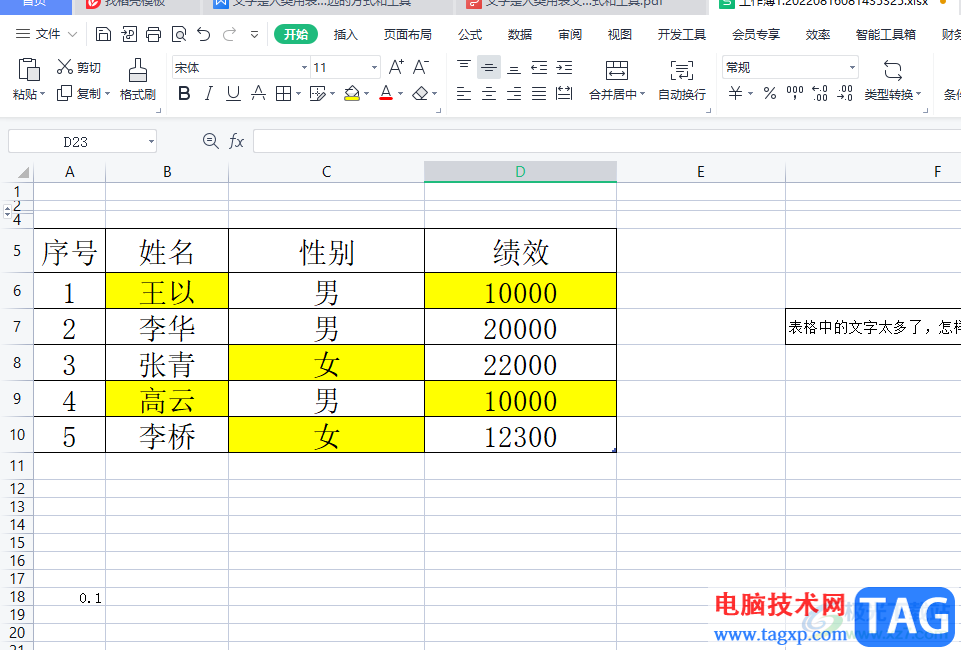Decrease font size with A- icon
The width and height of the screenshot is (961, 650).
point(421,67)
